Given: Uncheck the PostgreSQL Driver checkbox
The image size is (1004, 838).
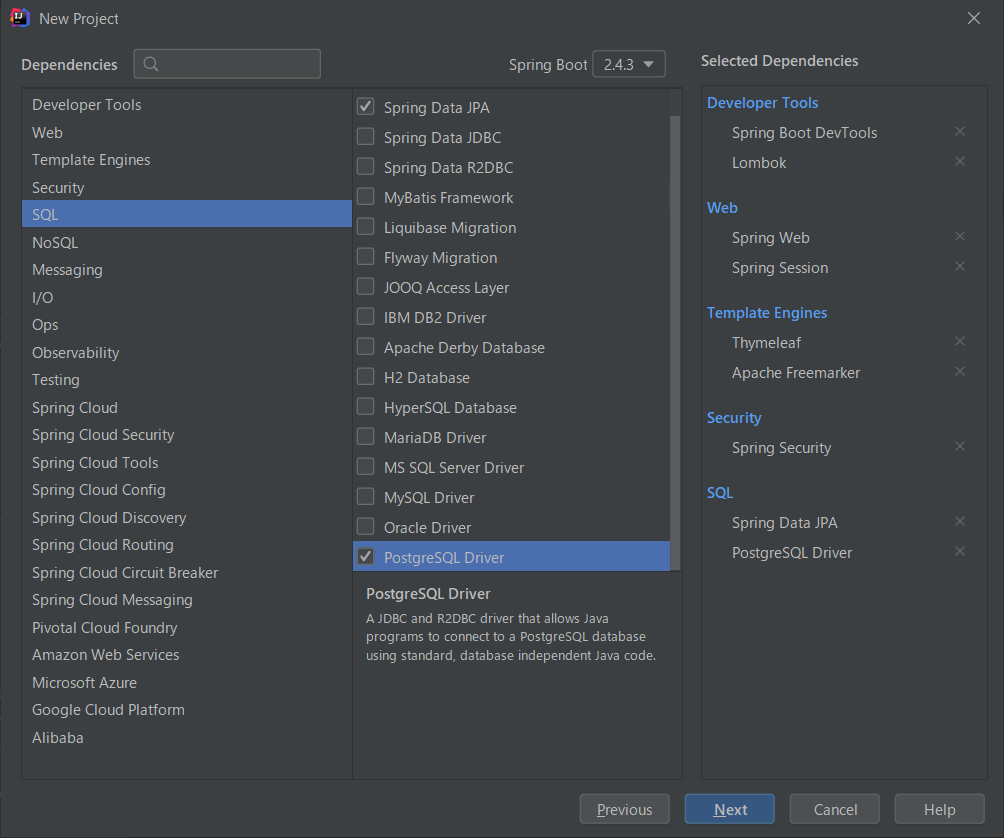Looking at the screenshot, I should click(x=366, y=556).
